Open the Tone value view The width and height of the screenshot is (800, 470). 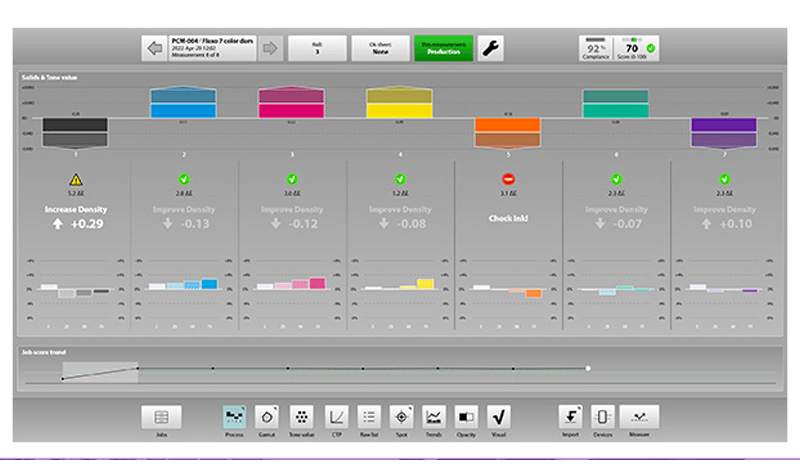(302, 417)
